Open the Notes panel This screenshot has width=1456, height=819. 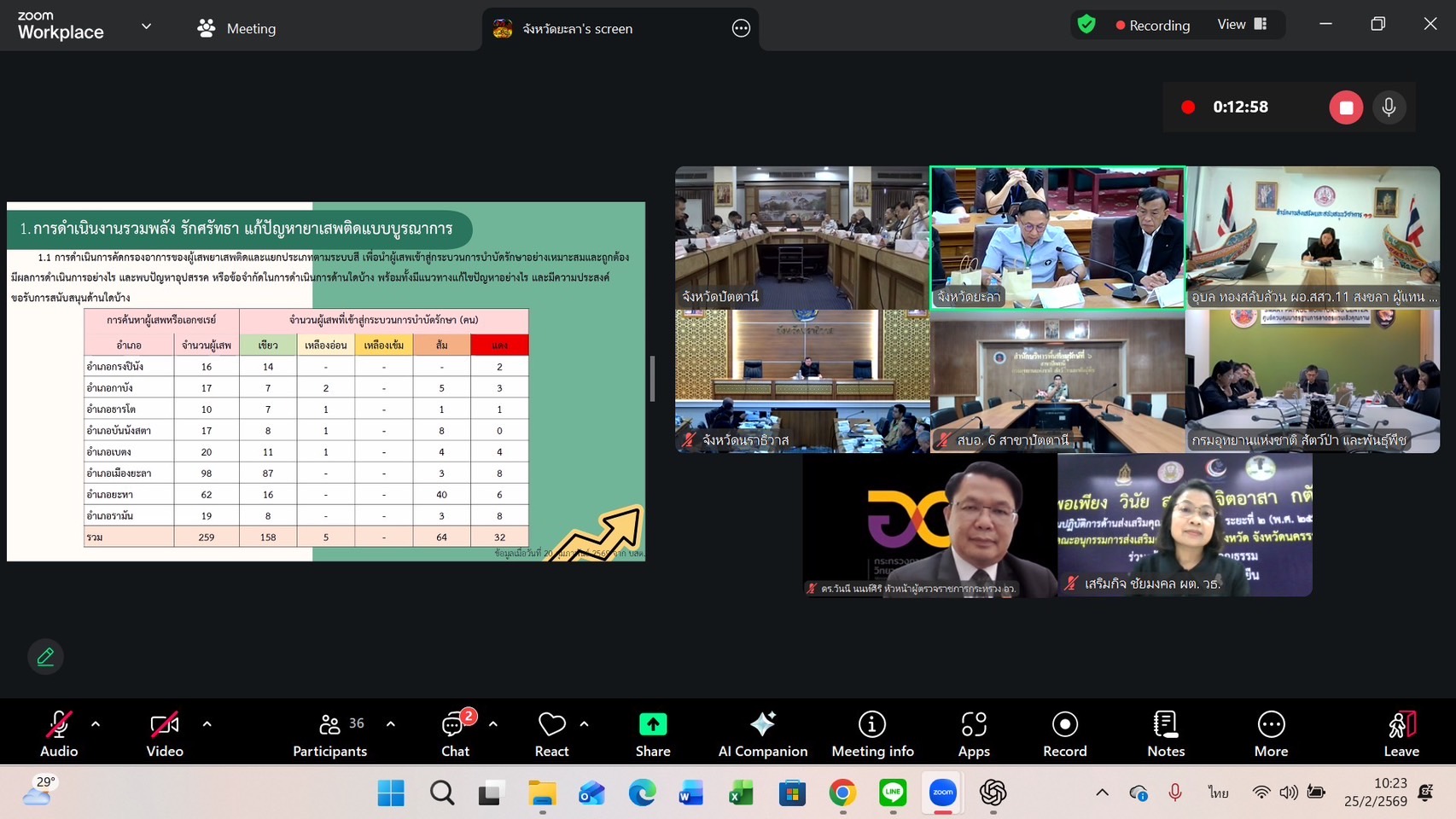pos(1165,734)
